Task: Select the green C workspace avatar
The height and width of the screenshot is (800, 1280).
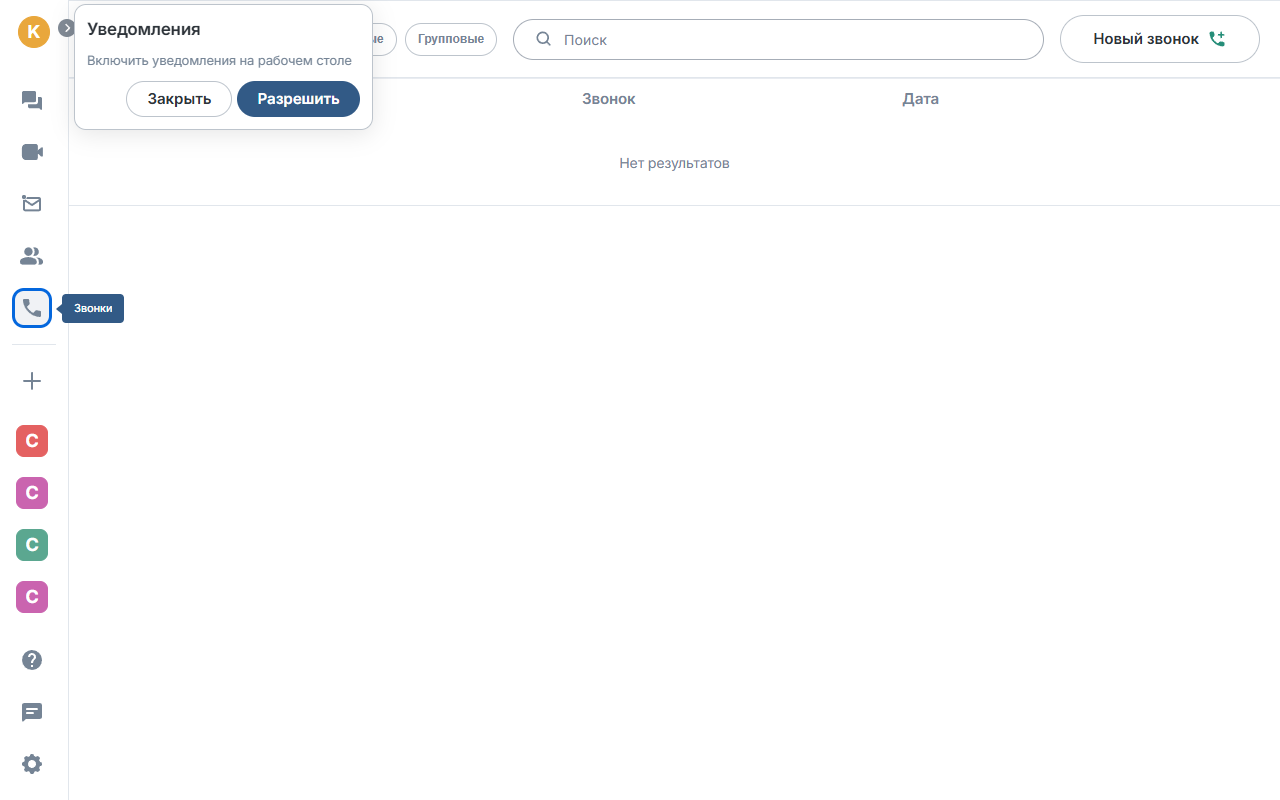Action: 32,545
